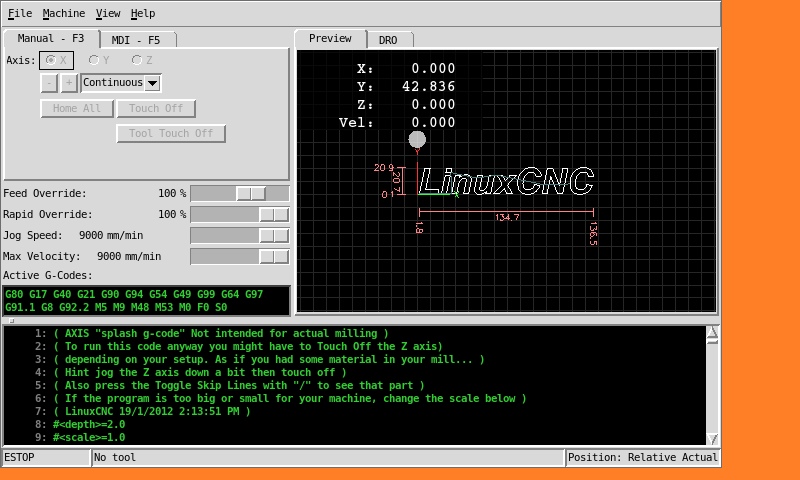Image resolution: width=800 pixels, height=480 pixels.
Task: Switch to the MDI - F5 tab
Action: (136, 40)
